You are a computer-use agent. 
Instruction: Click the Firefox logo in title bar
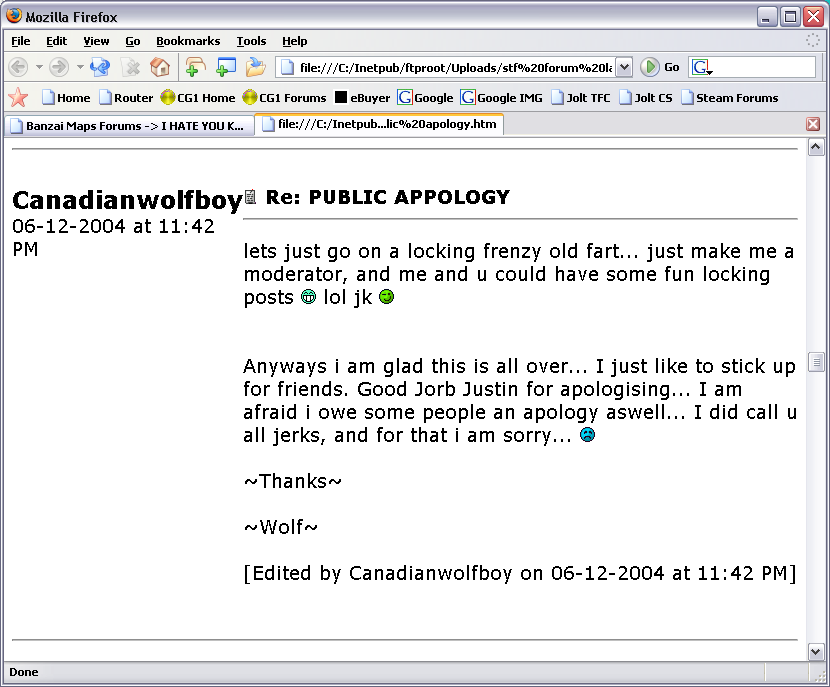(x=14, y=16)
